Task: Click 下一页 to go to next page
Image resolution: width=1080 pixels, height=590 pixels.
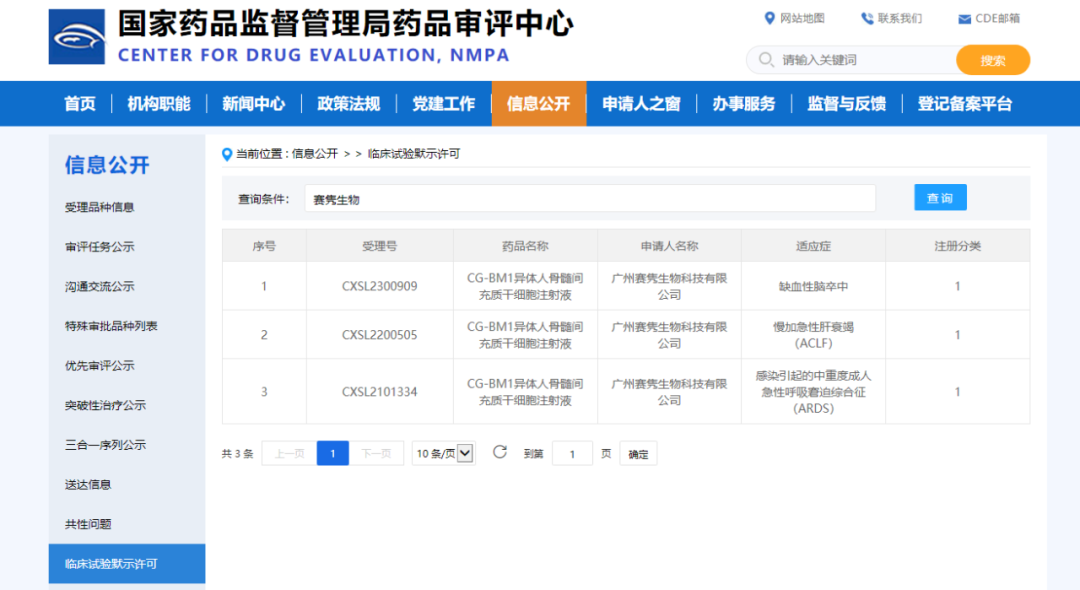Action: pyautogui.click(x=378, y=452)
